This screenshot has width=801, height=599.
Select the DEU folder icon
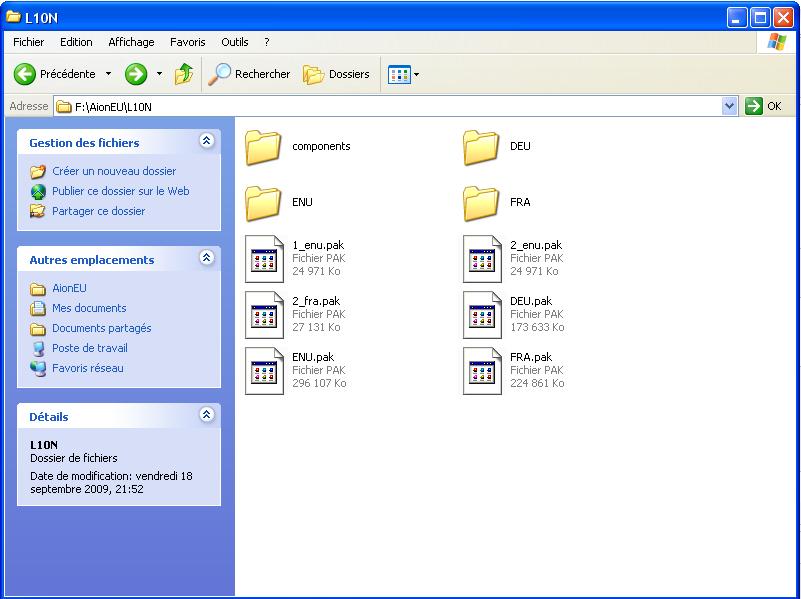pyautogui.click(x=481, y=147)
